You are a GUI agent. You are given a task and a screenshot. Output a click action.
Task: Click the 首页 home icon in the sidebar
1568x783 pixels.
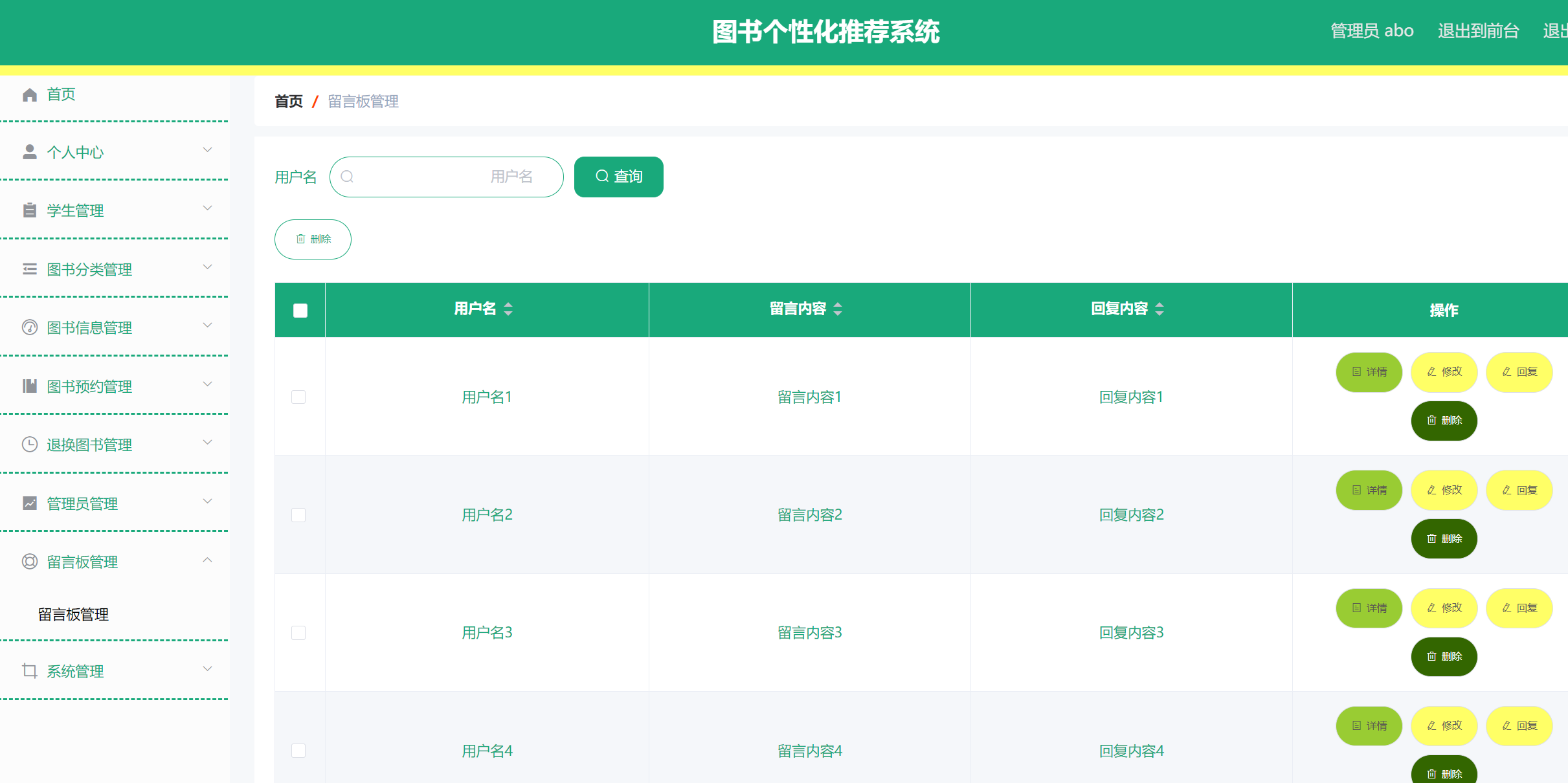[29, 94]
